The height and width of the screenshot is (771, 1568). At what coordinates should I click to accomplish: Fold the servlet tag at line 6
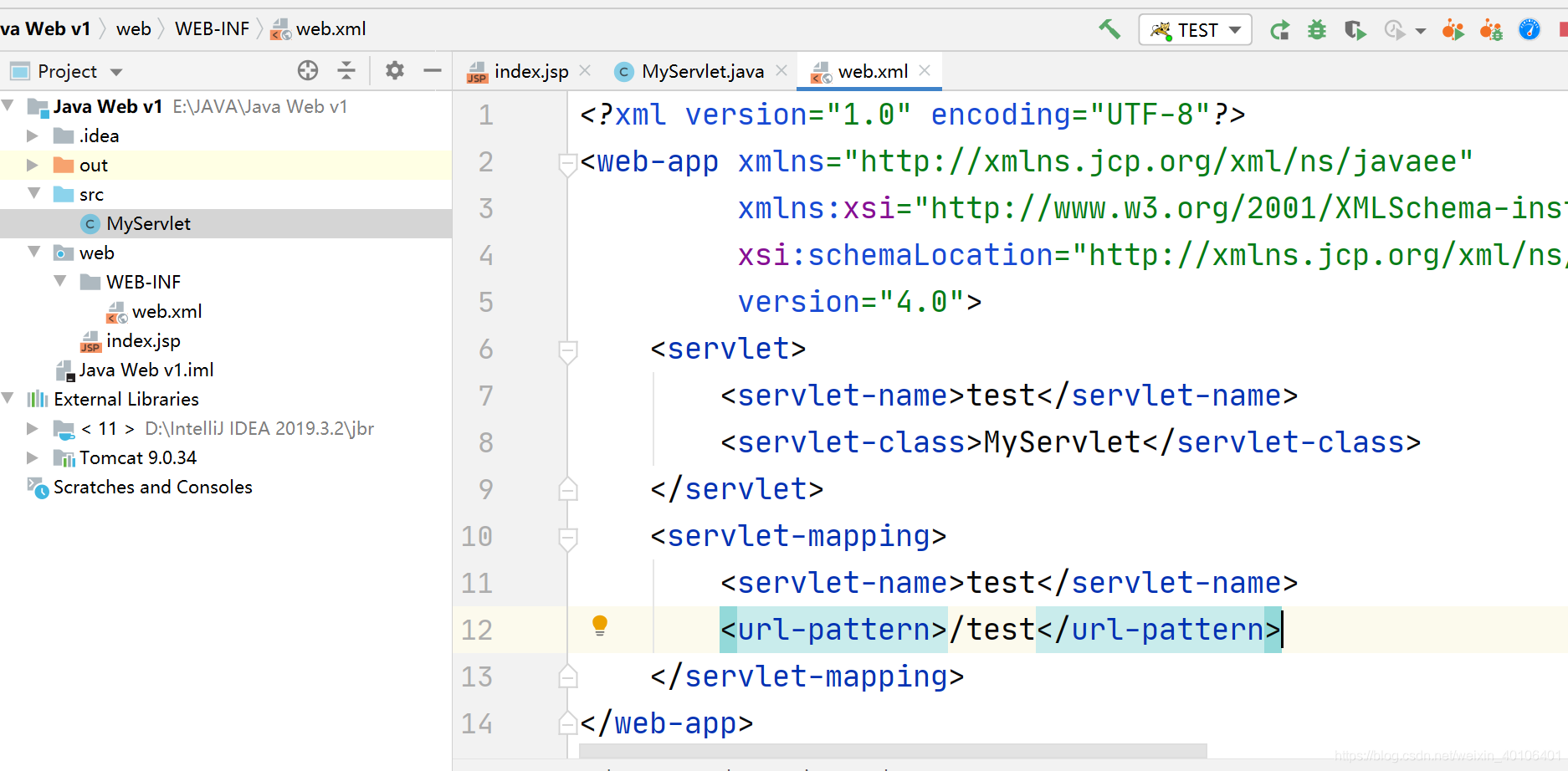coord(568,352)
